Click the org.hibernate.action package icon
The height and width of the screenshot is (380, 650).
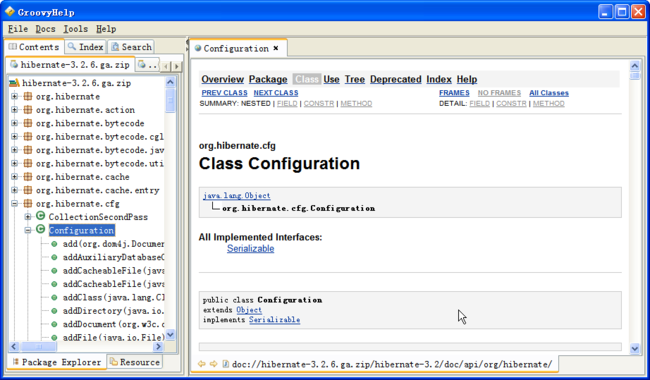[28, 110]
